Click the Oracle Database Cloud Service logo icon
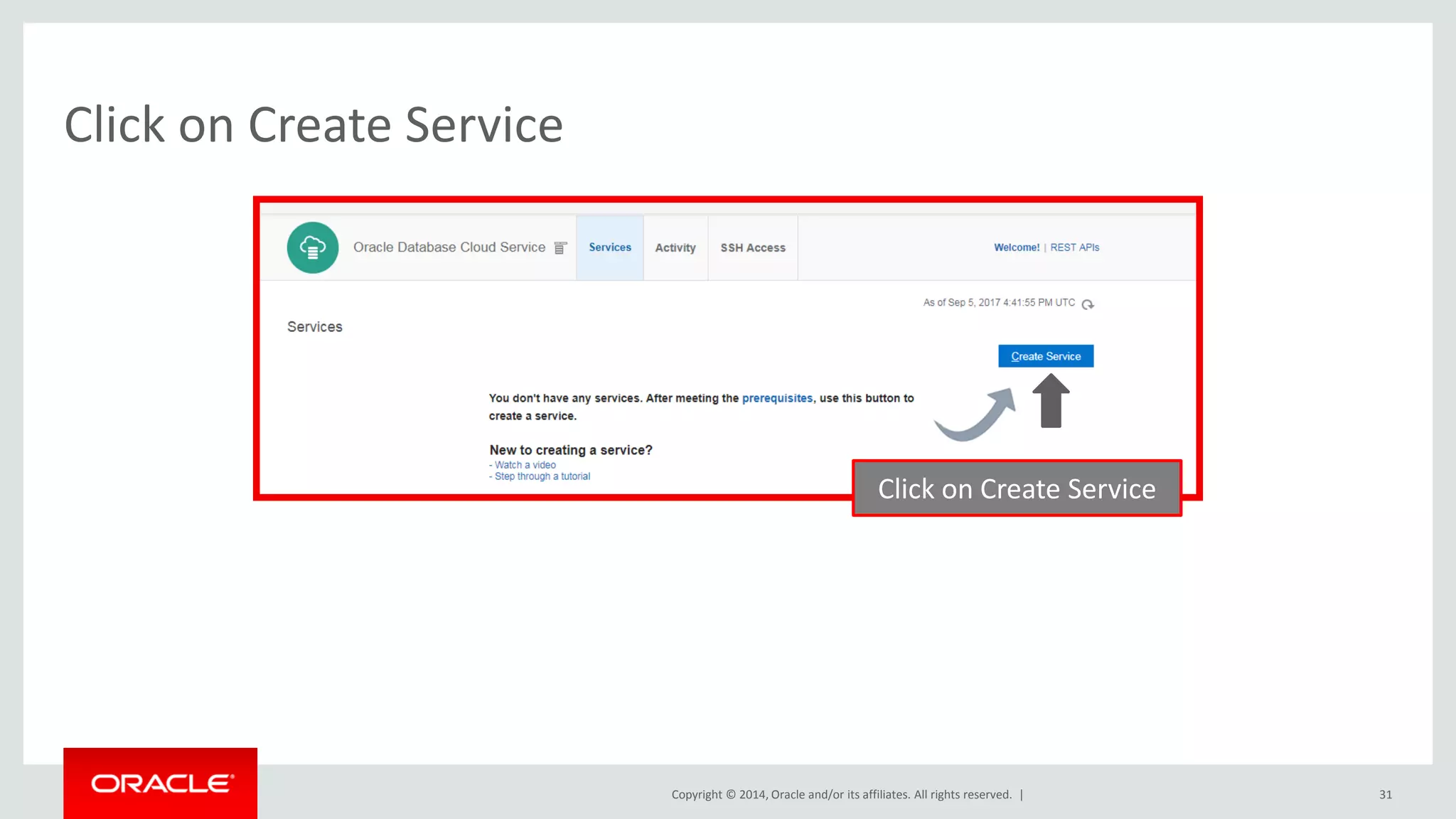This screenshot has width=1456, height=819. [313, 247]
